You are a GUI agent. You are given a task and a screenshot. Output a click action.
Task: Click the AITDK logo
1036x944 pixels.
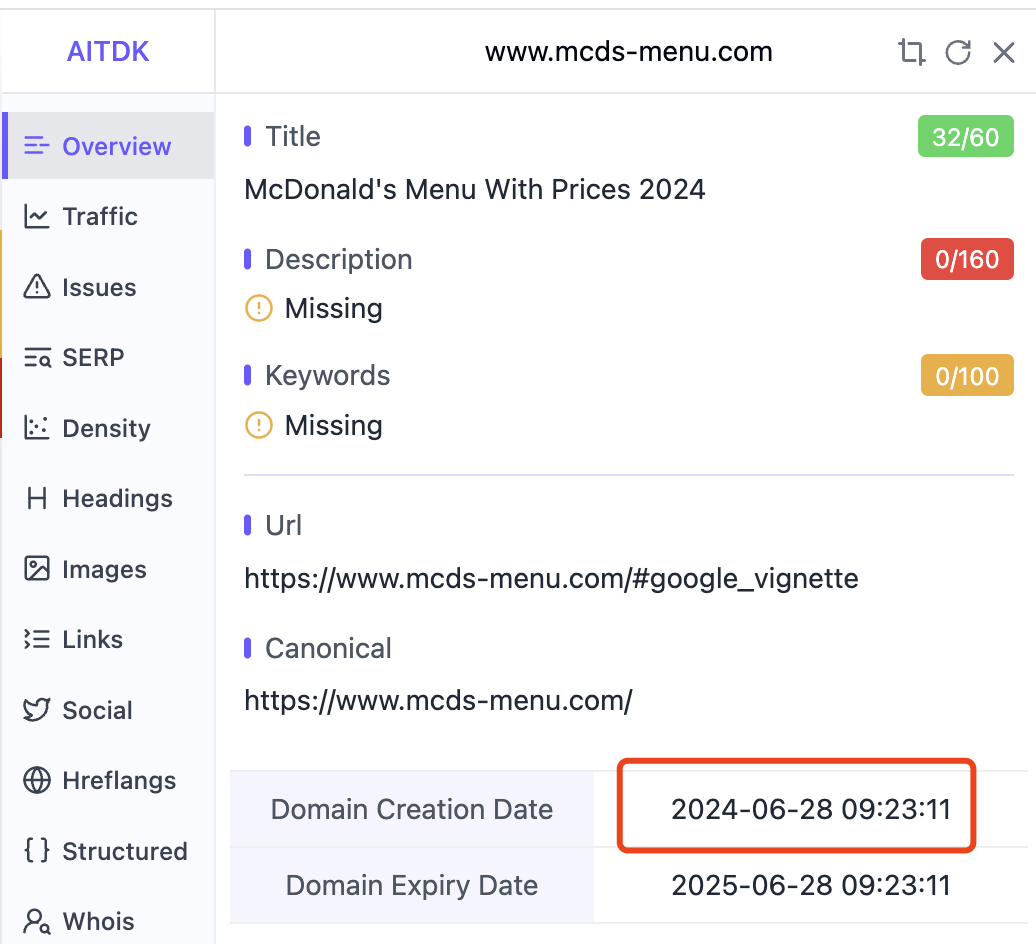108,52
